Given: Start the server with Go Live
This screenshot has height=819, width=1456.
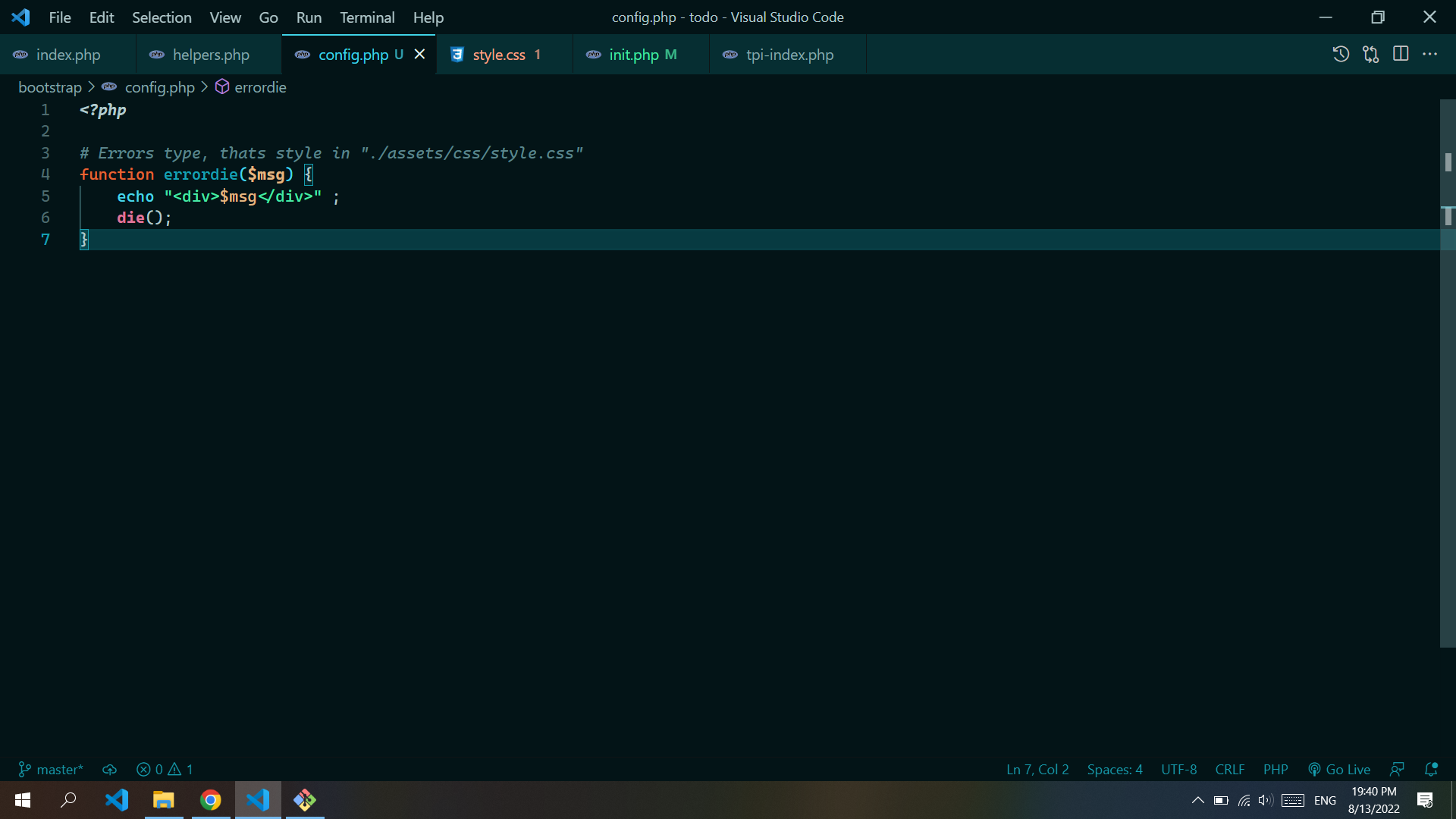Looking at the screenshot, I should pyautogui.click(x=1340, y=769).
